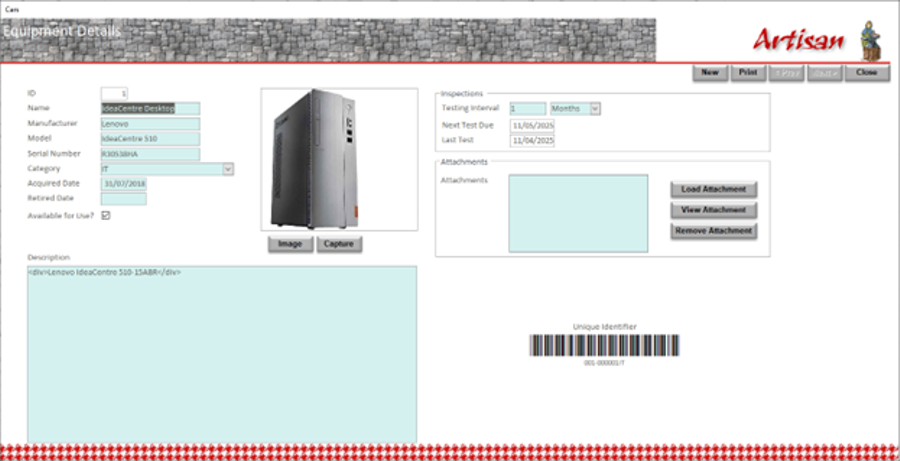Advance to the next record
Screen dimensions: 900x461
824,73
